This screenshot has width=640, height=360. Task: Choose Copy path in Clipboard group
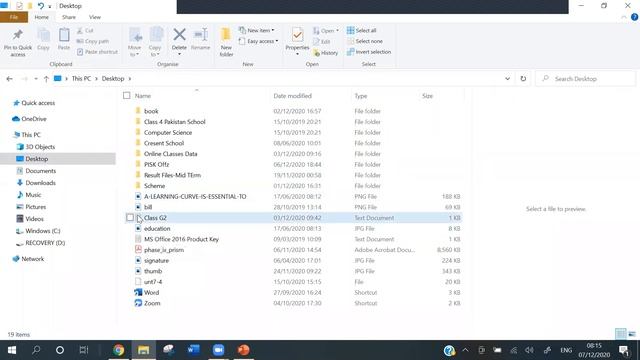92,41
